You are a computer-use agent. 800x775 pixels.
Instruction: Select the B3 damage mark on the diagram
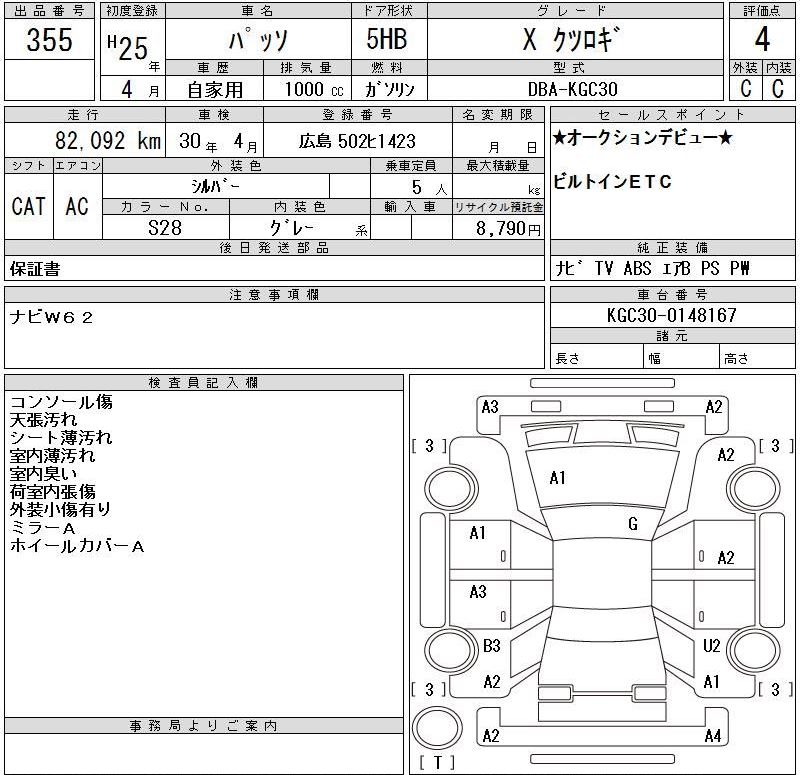[491, 646]
